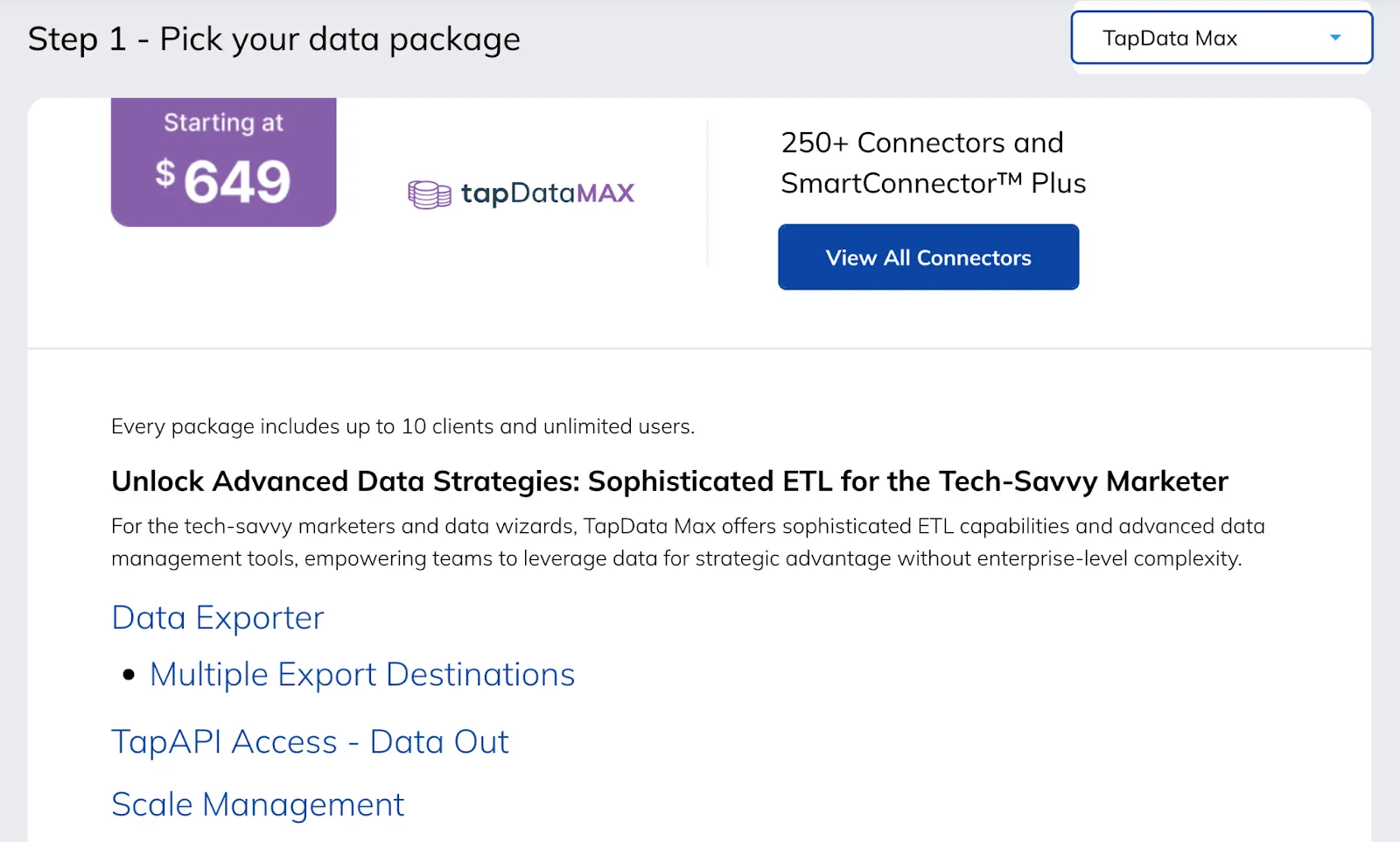
Task: Open the TapData Max package selector
Action: (x=1221, y=38)
